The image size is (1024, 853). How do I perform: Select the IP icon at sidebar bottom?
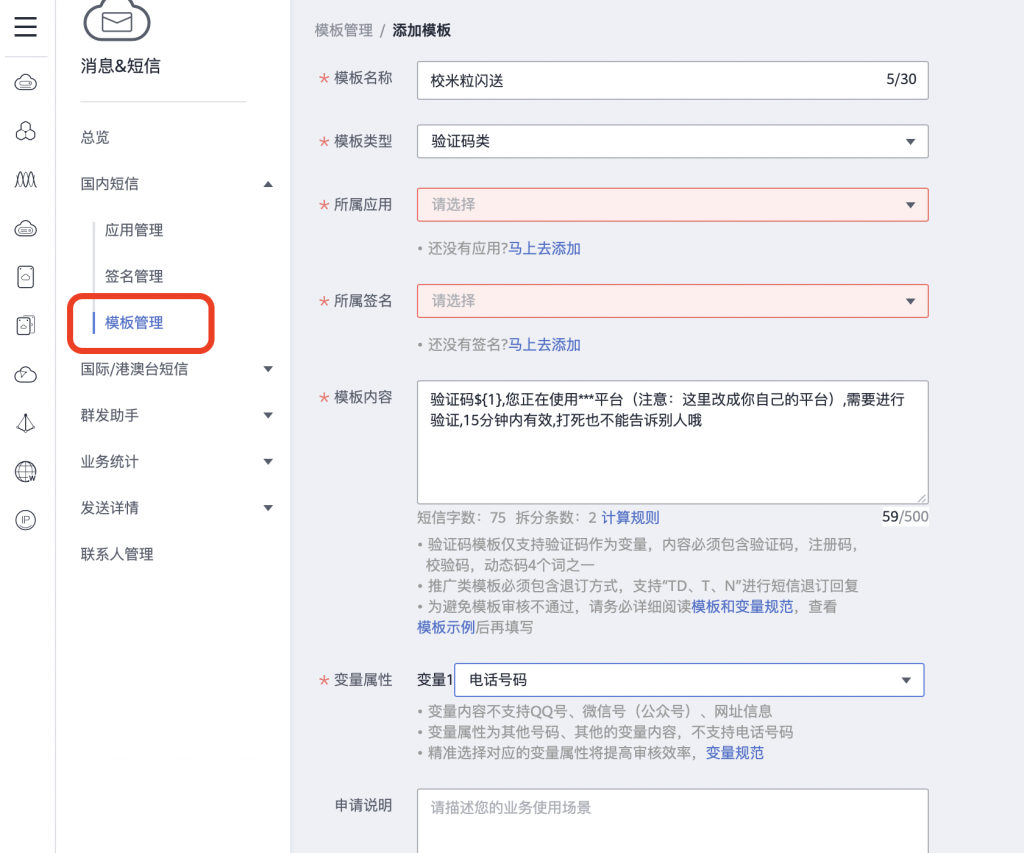pos(27,520)
